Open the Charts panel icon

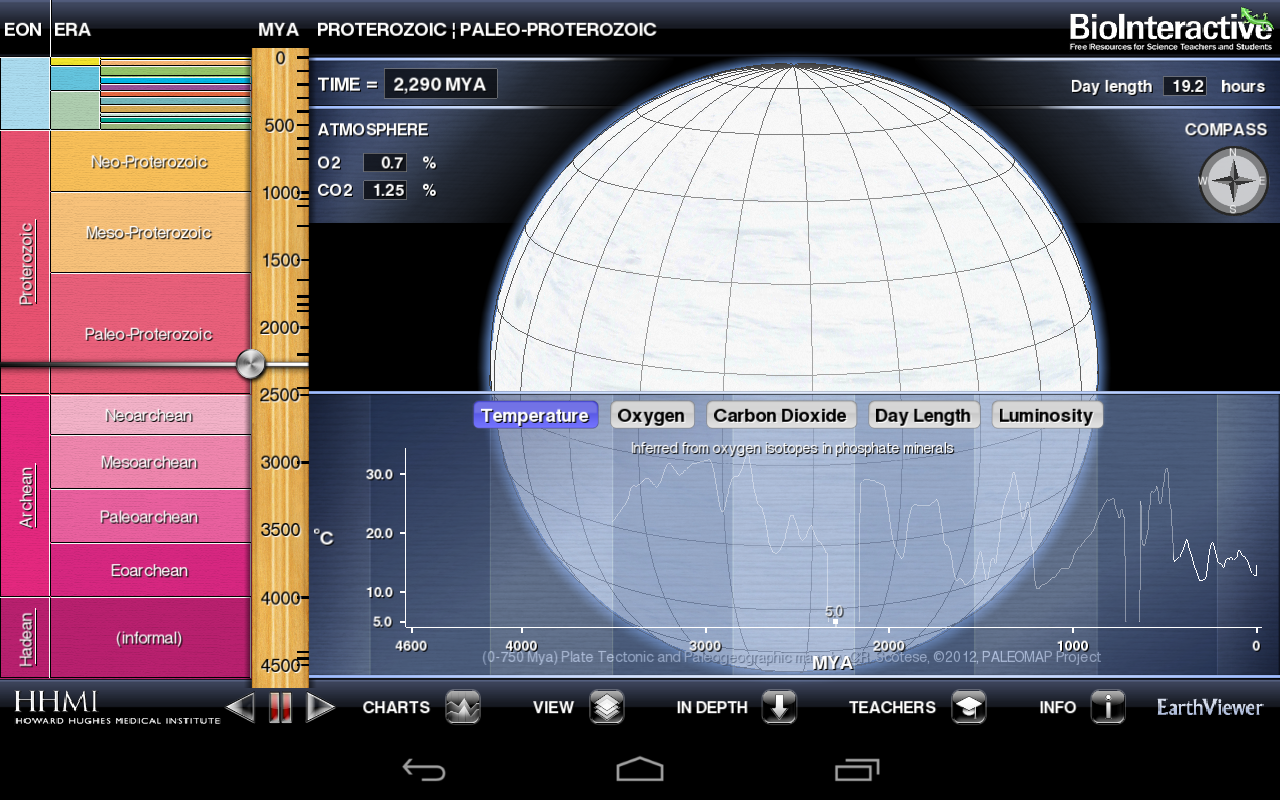click(463, 707)
